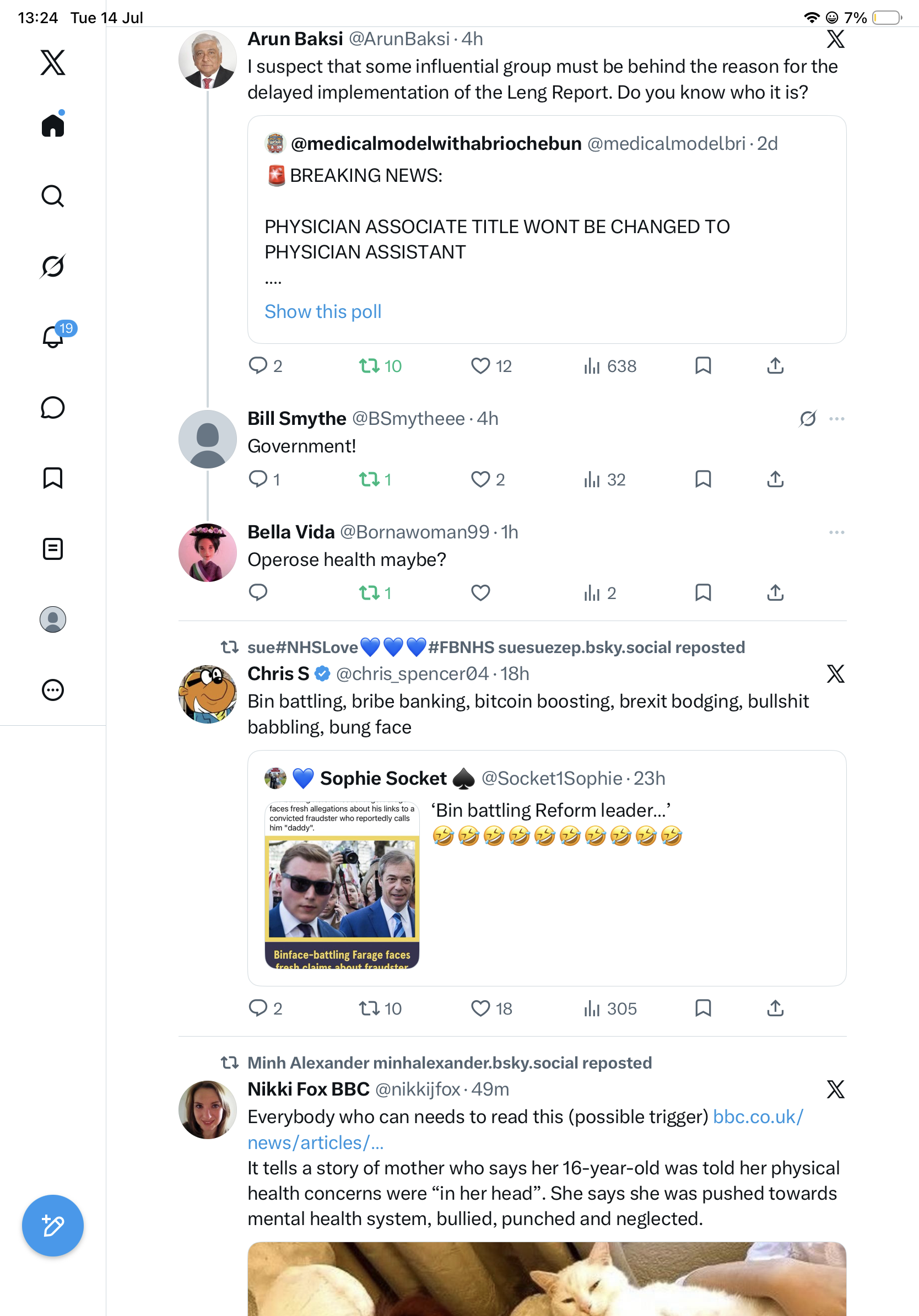
Task: Go to Home tab in sidebar
Action: [53, 125]
